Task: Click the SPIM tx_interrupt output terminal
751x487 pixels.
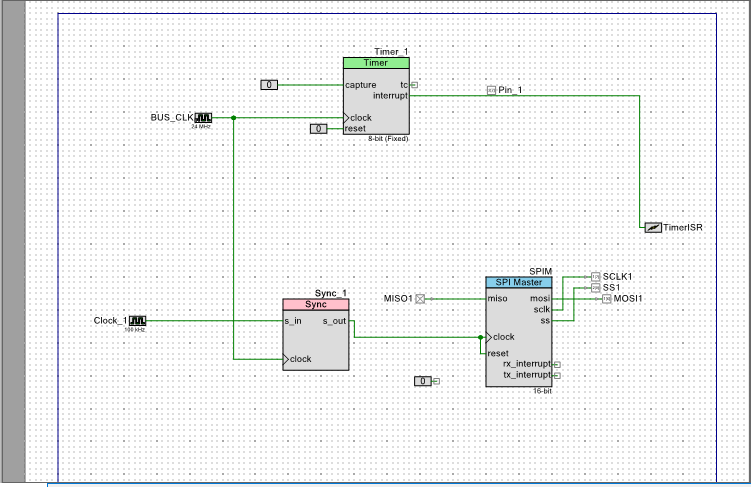Action: click(x=557, y=375)
